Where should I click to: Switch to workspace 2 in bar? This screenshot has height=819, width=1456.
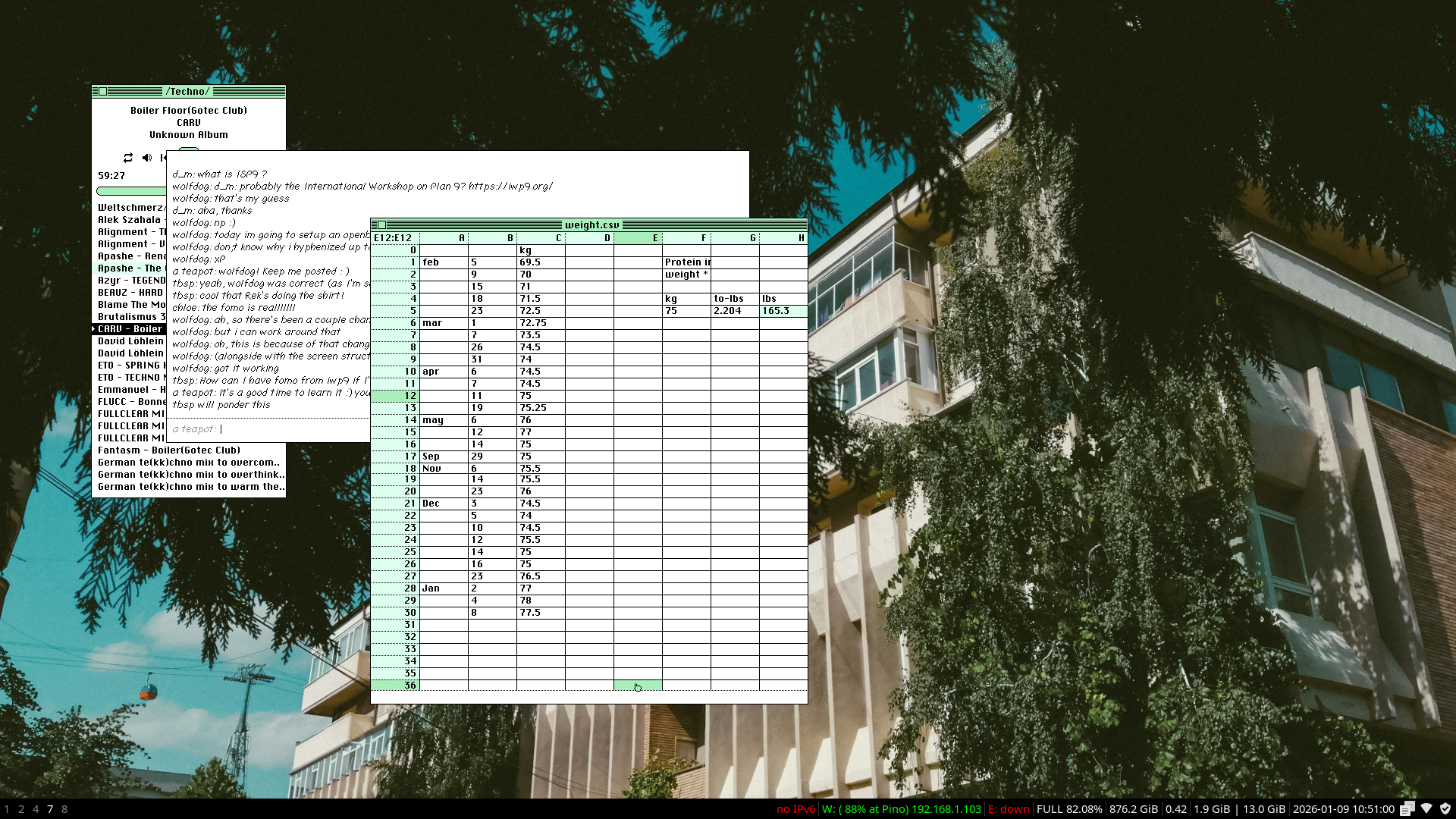[21, 809]
